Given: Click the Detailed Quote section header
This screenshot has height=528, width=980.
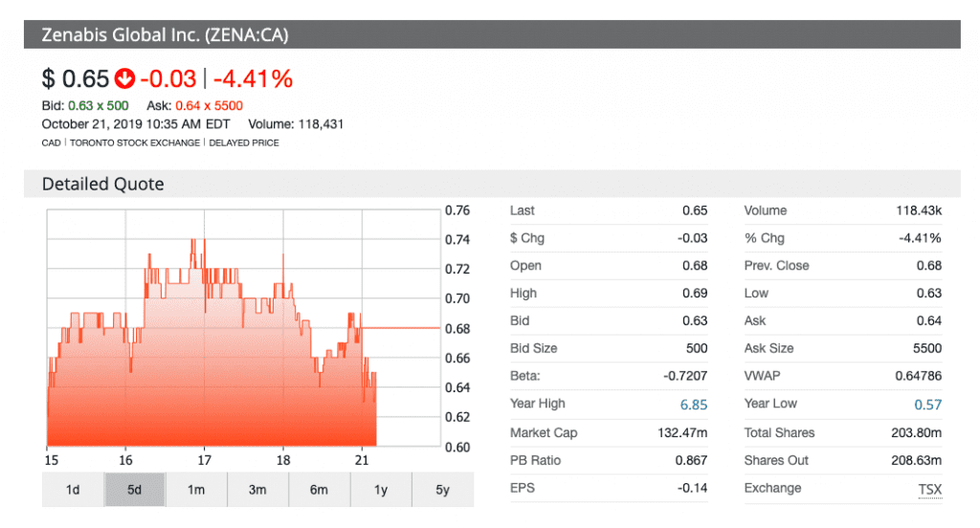Looking at the screenshot, I should pyautogui.click(x=103, y=184).
